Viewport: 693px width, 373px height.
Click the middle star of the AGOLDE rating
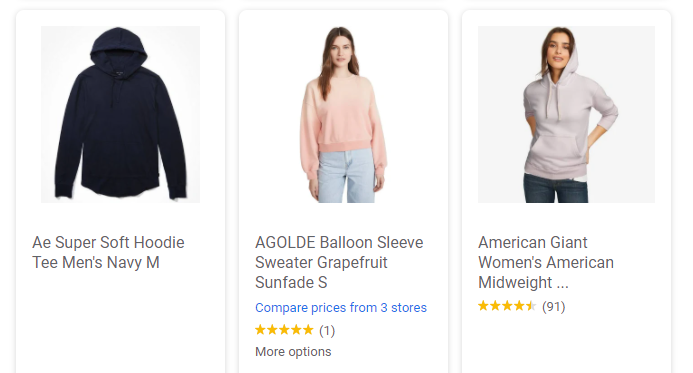(284, 330)
